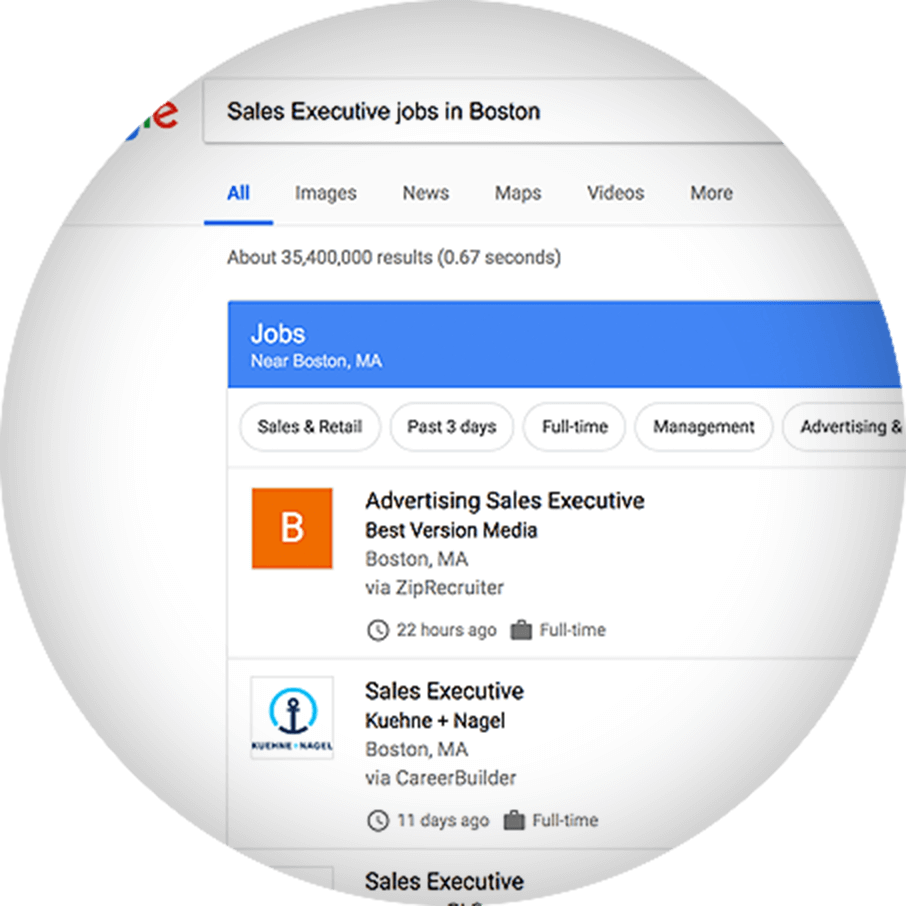Toggle the Past 3 days filter chip
The width and height of the screenshot is (906, 906).
click(x=451, y=426)
